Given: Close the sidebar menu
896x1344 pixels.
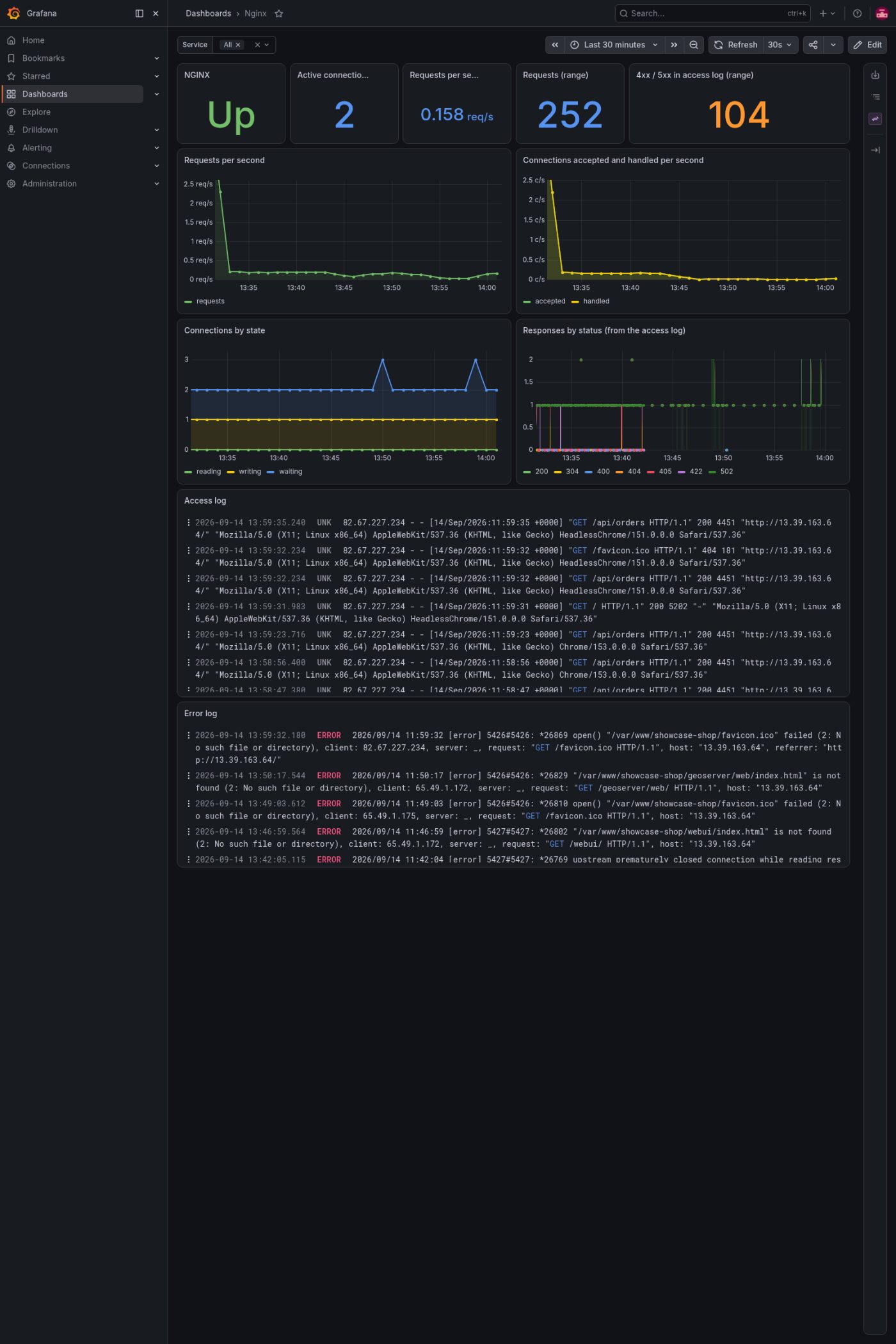Looking at the screenshot, I should [x=156, y=13].
